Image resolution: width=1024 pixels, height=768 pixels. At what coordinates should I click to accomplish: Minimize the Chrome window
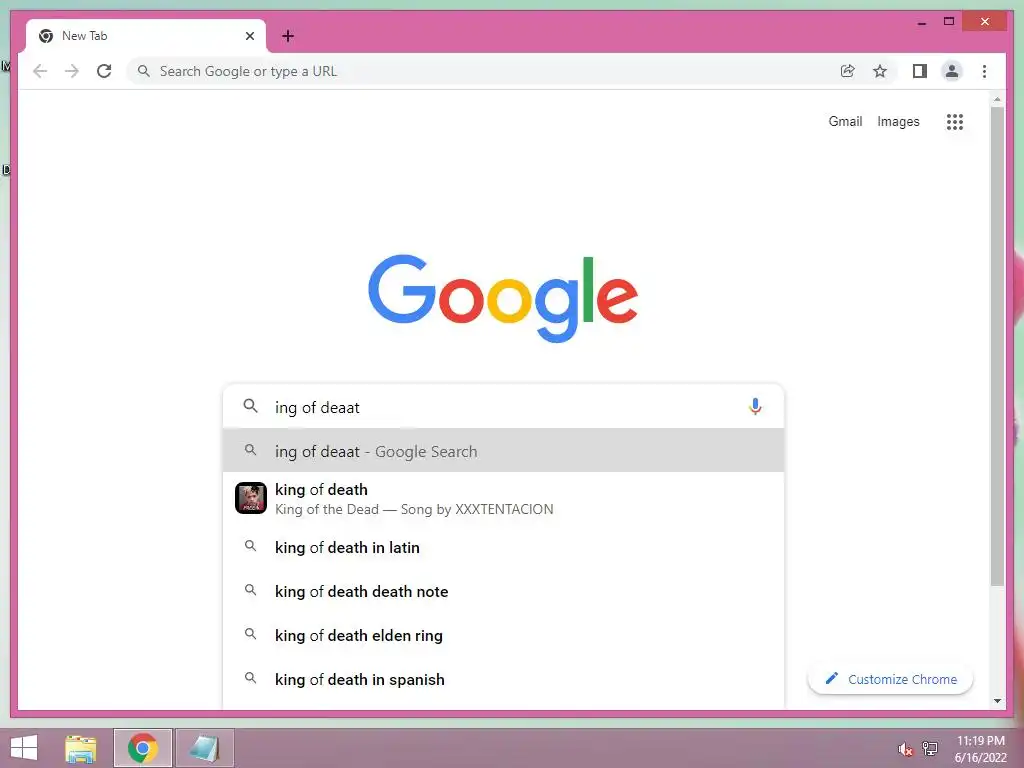(921, 22)
